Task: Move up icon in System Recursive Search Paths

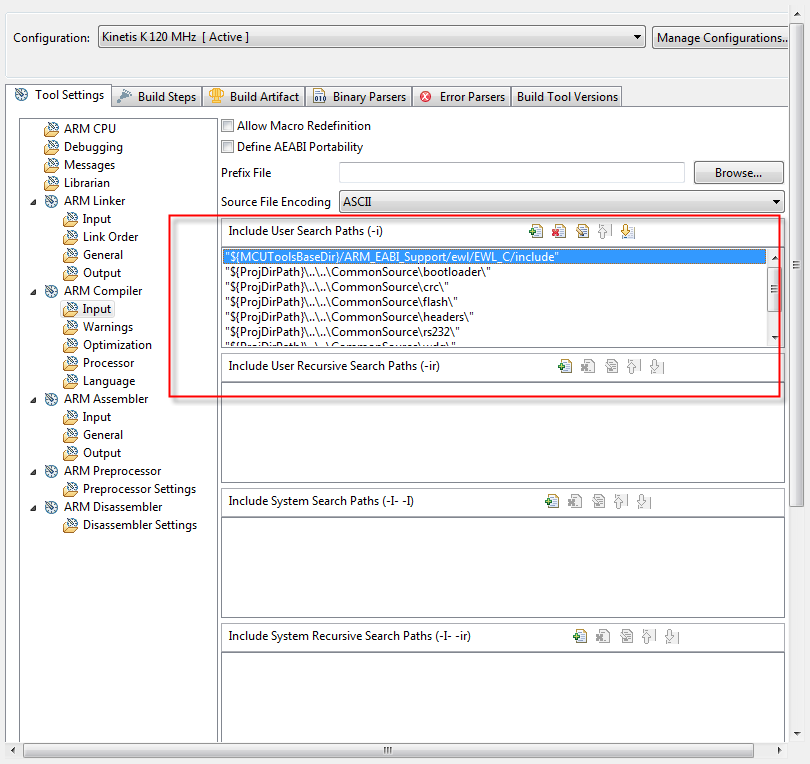Action: 648,636
